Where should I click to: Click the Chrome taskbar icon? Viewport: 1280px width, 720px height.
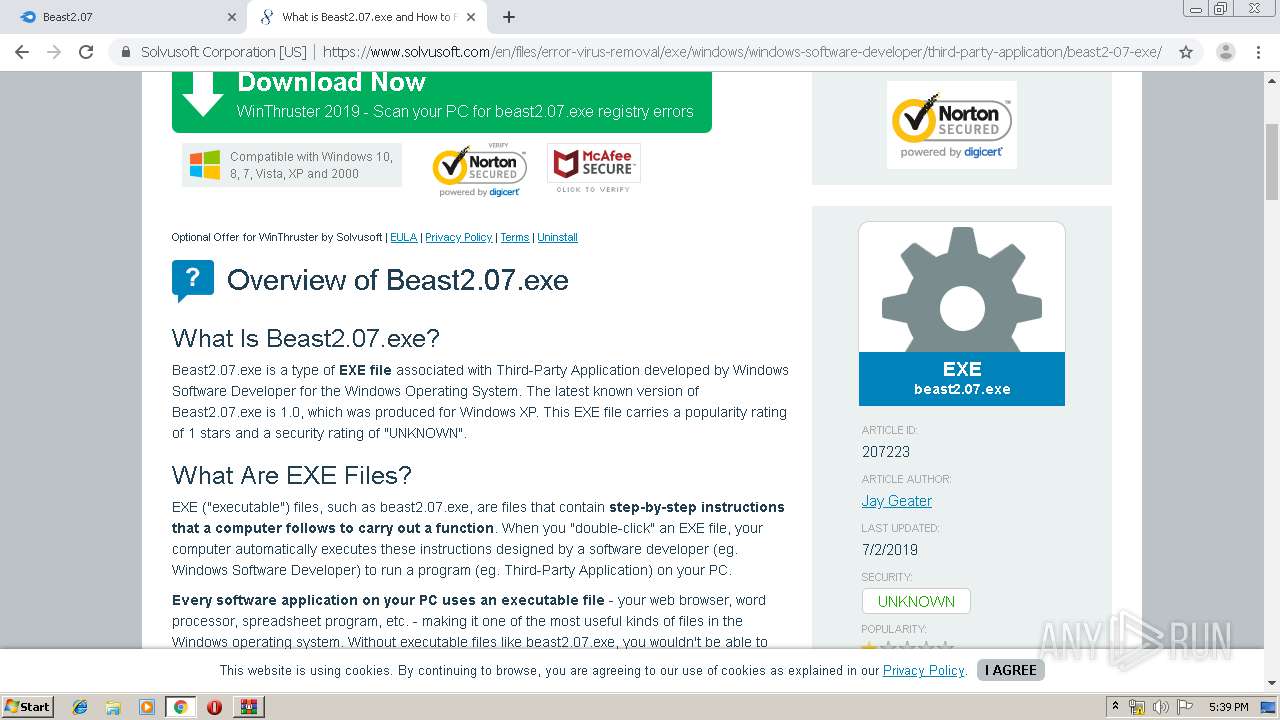click(x=180, y=707)
